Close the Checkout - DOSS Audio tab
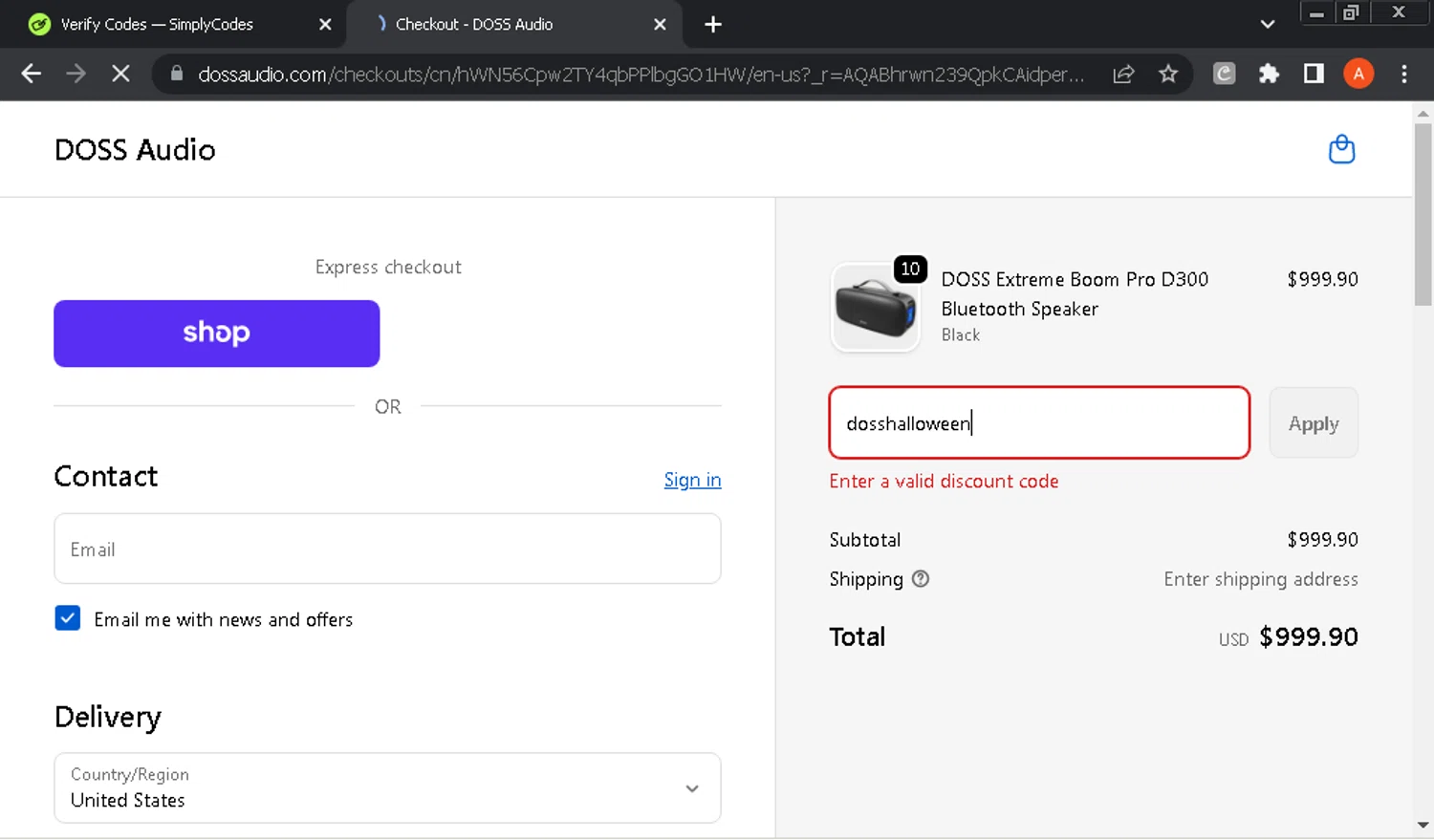 click(660, 24)
